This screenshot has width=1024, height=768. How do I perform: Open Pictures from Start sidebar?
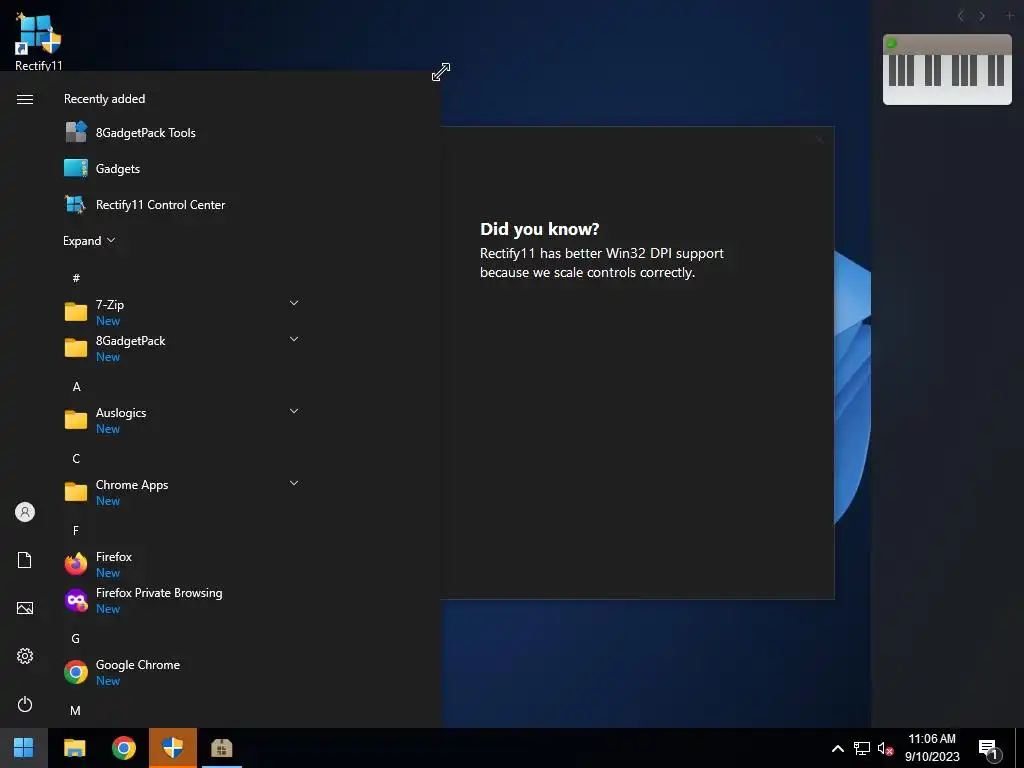tap(25, 608)
